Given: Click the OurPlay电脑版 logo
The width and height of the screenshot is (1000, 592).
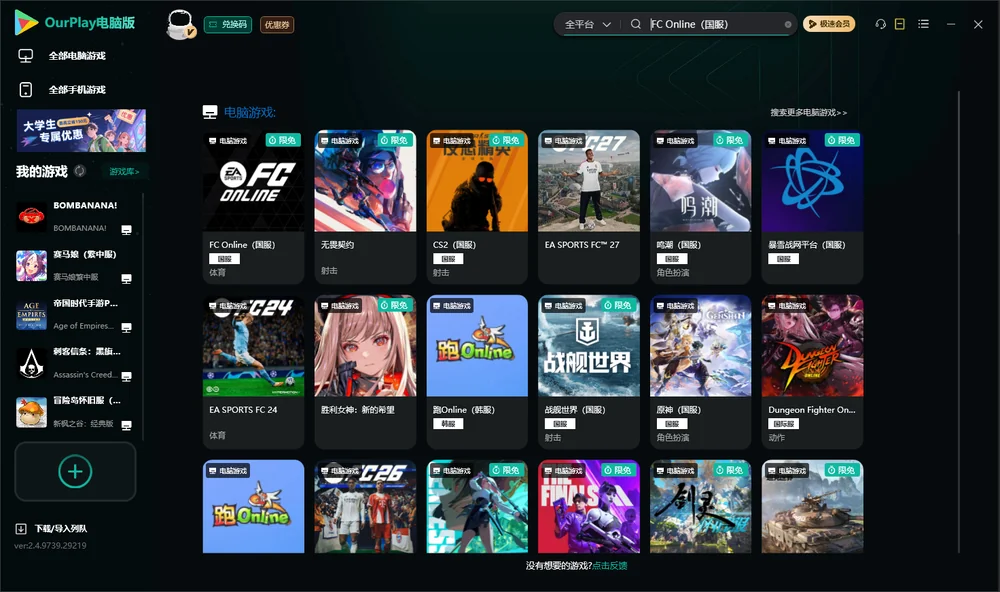Looking at the screenshot, I should click(x=75, y=23).
